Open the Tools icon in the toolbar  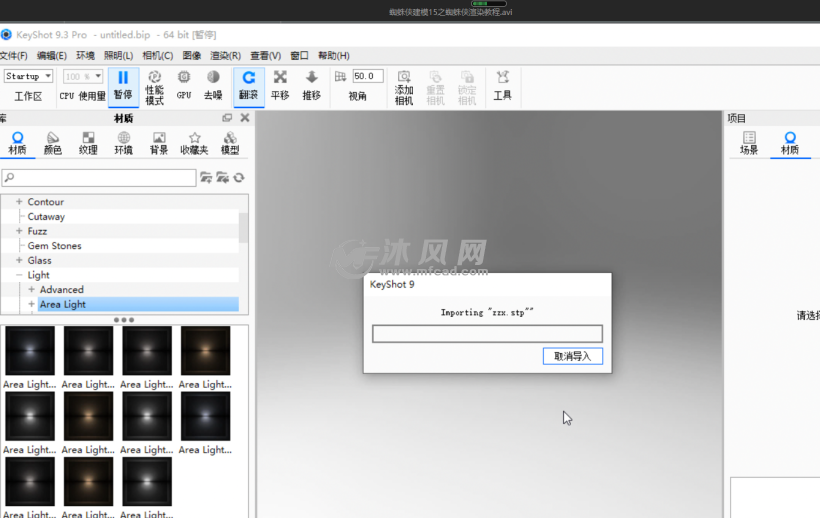coord(503,85)
